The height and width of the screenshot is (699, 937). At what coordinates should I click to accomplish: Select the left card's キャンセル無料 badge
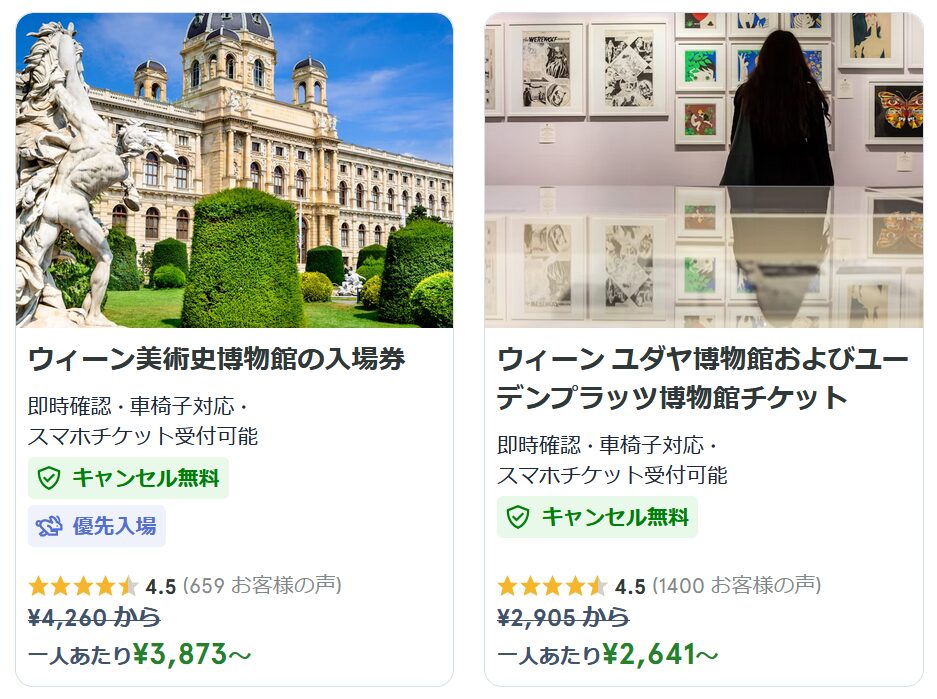pyautogui.click(x=128, y=478)
